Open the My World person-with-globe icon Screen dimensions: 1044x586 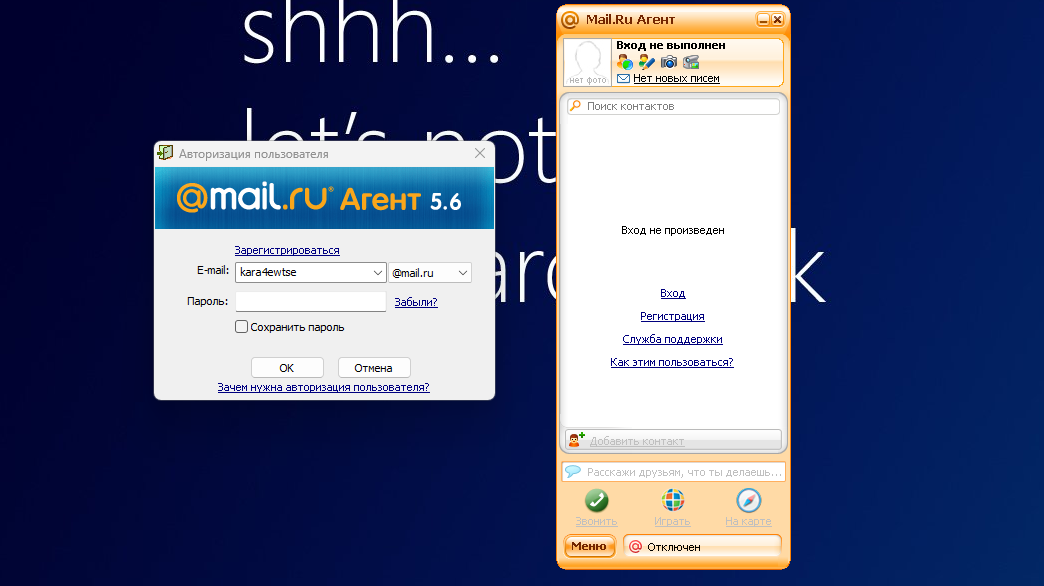coord(625,62)
